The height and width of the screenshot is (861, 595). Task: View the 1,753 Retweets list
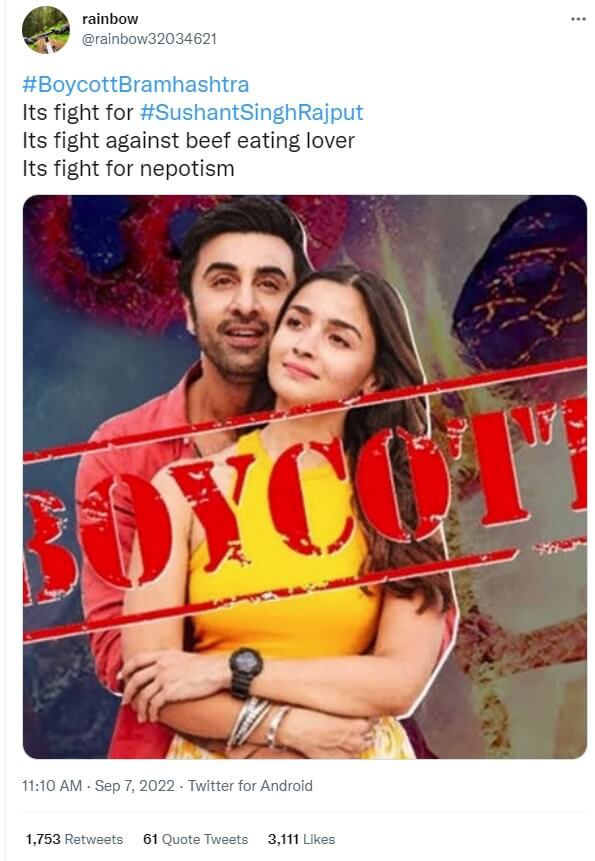74,839
